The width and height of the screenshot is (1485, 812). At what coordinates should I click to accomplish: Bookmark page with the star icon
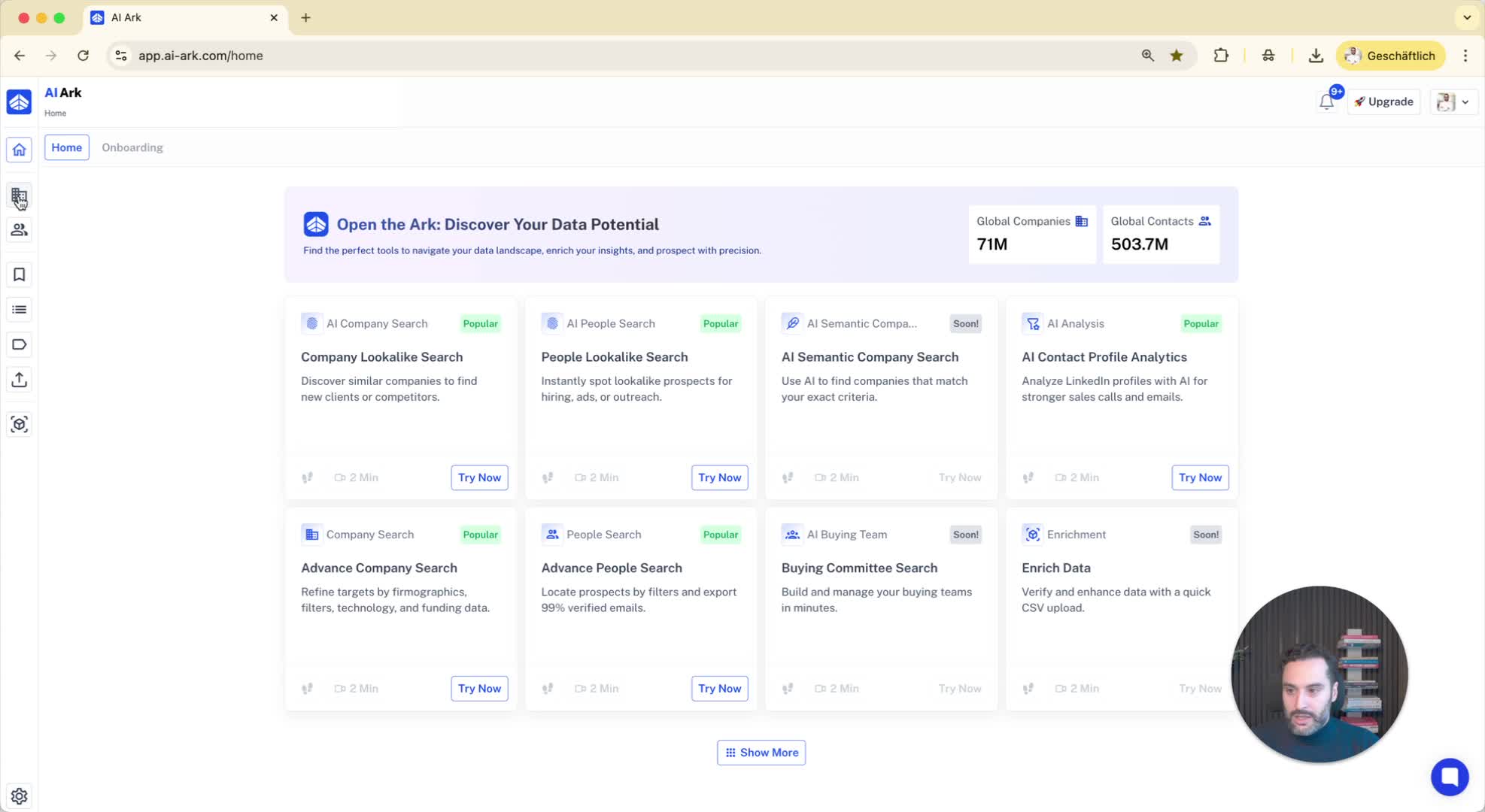(1176, 56)
